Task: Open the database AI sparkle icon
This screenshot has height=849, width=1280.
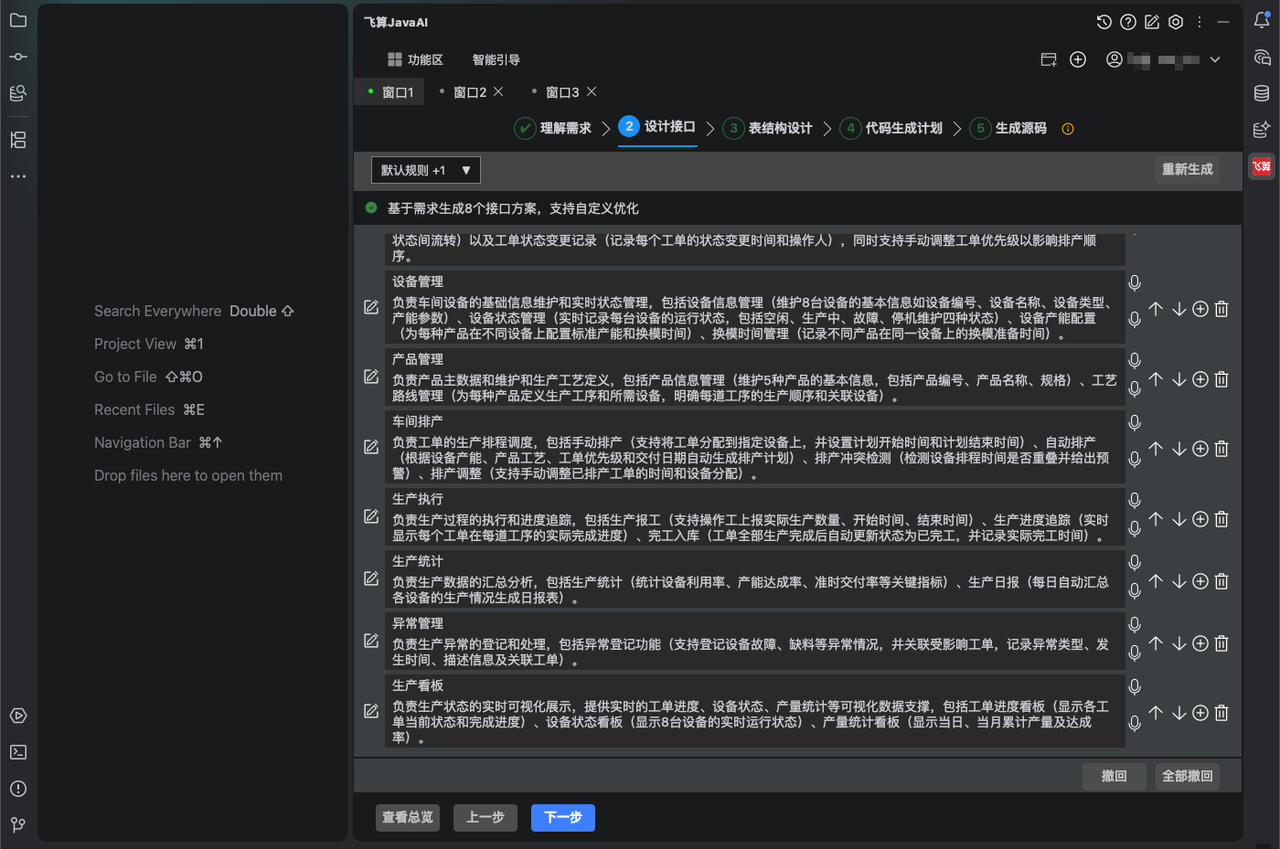Action: click(x=1262, y=130)
